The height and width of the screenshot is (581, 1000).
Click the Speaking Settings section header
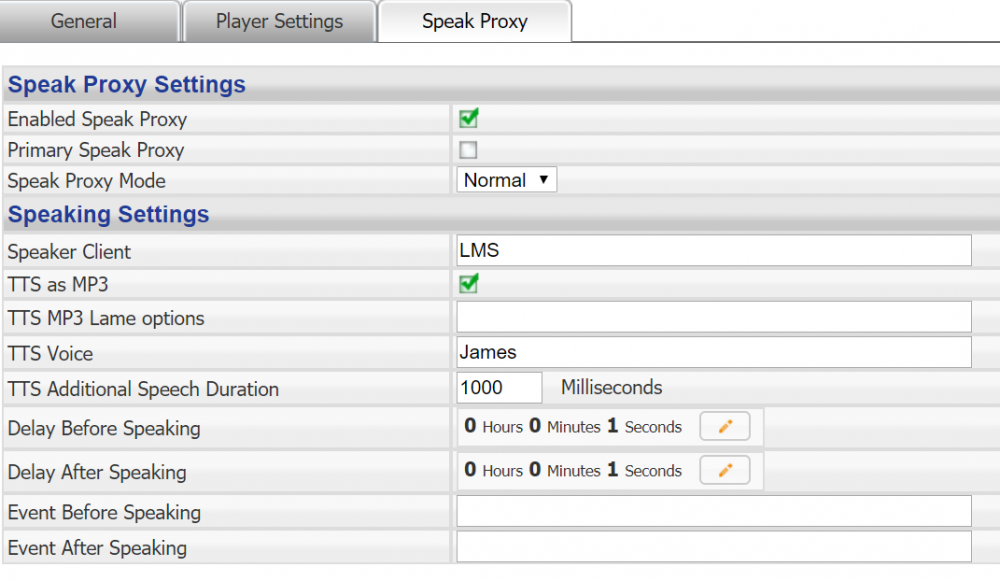point(109,215)
